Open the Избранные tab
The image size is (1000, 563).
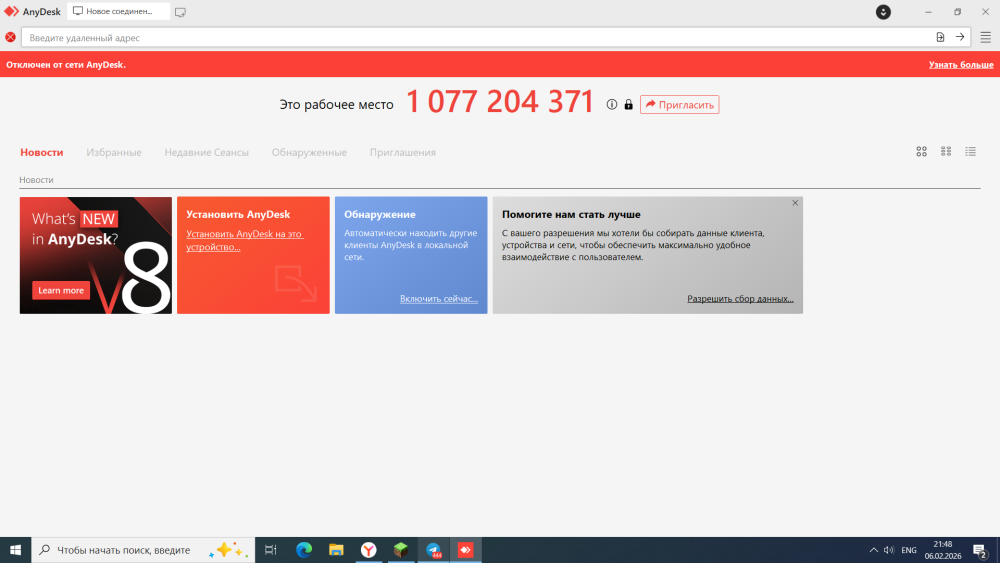(114, 152)
